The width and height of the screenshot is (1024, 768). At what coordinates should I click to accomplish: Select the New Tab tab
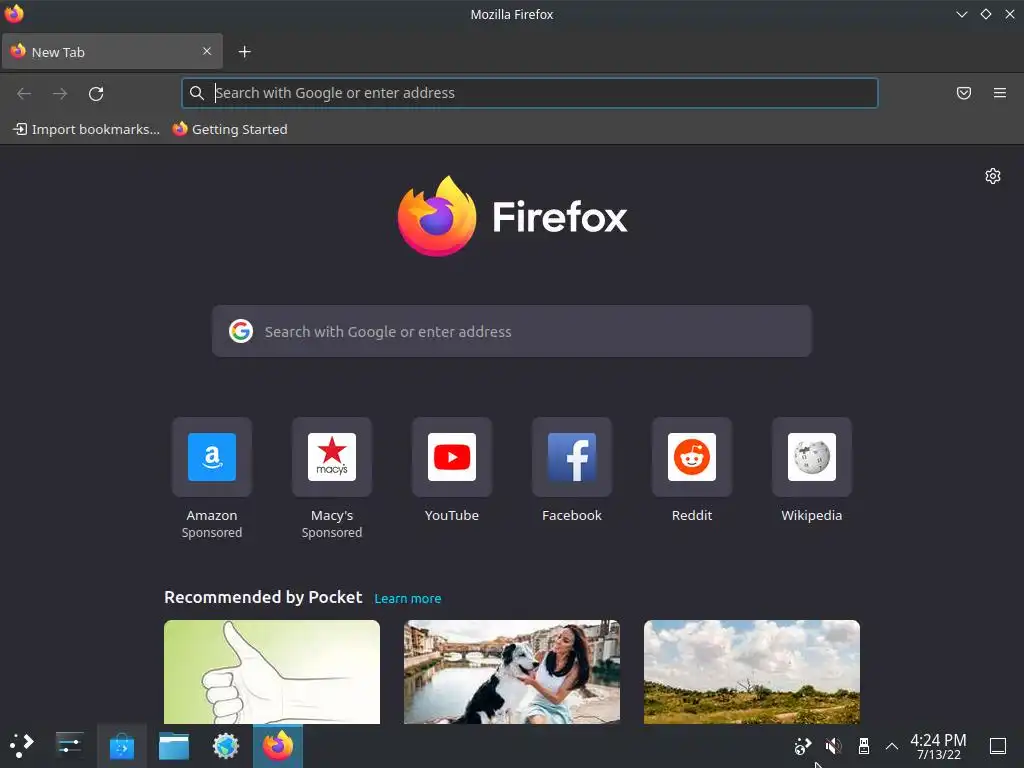tap(112, 52)
